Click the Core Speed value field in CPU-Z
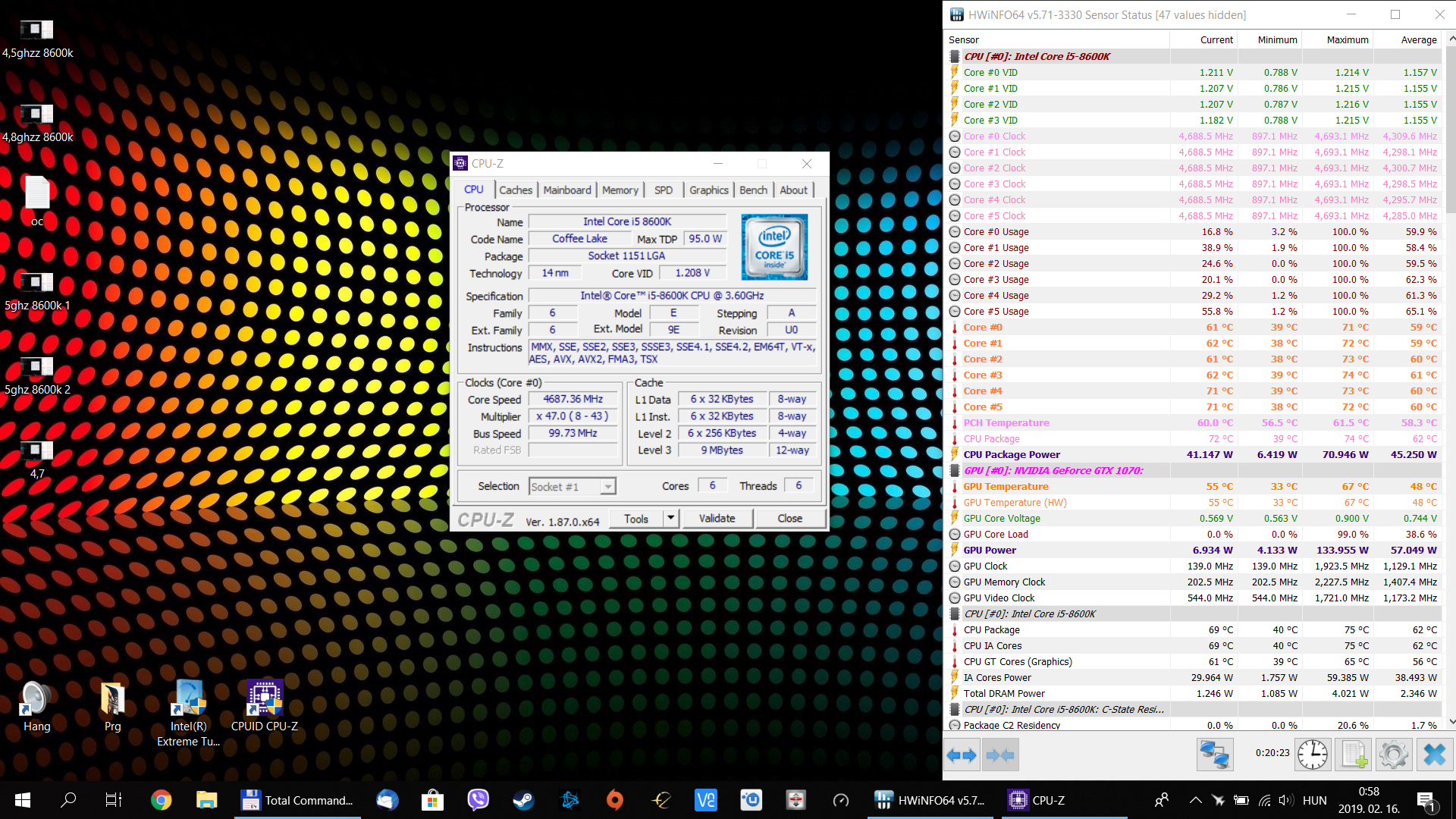The height and width of the screenshot is (819, 1456). [573, 400]
